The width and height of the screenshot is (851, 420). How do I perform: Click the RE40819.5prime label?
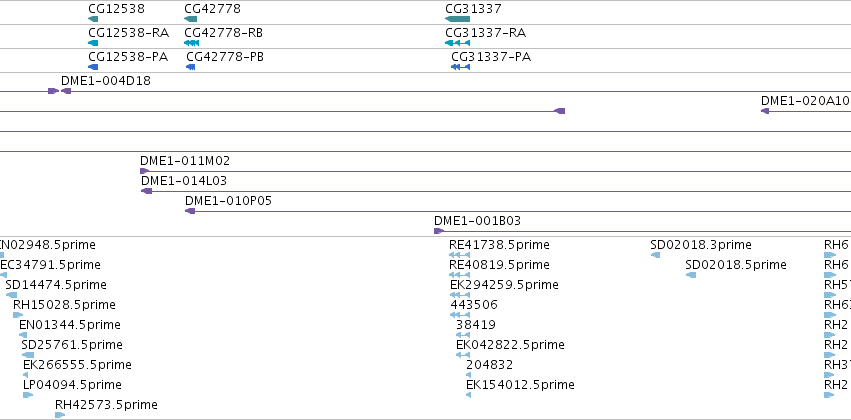[x=499, y=264]
